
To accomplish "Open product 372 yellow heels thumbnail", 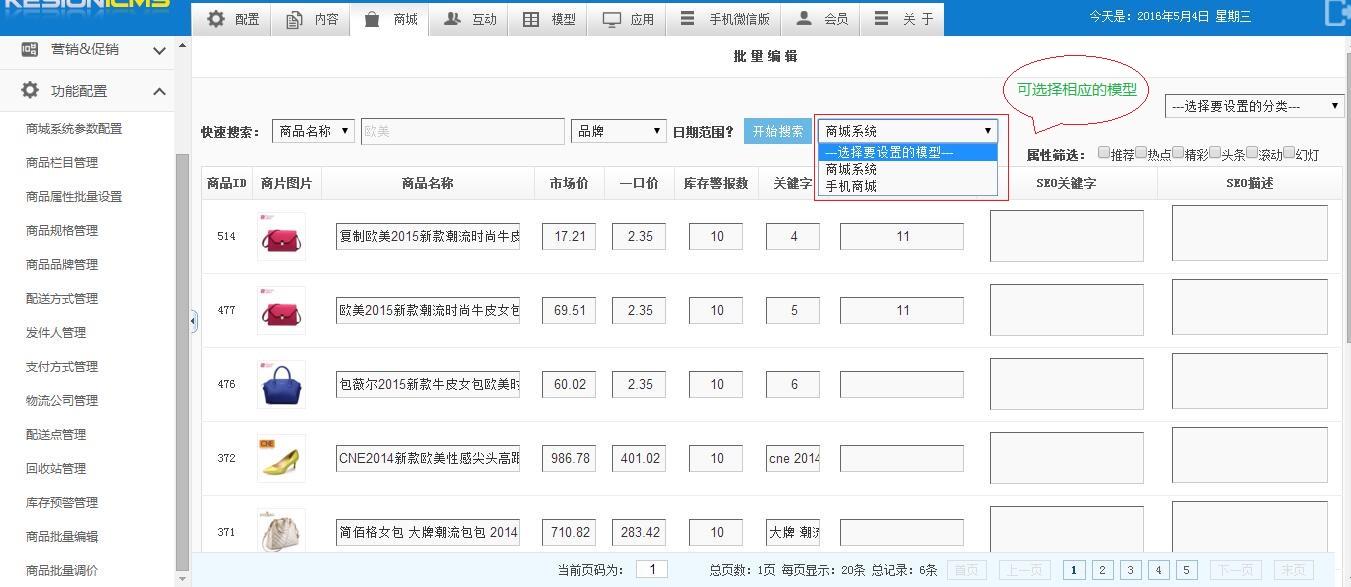I will point(281,458).
